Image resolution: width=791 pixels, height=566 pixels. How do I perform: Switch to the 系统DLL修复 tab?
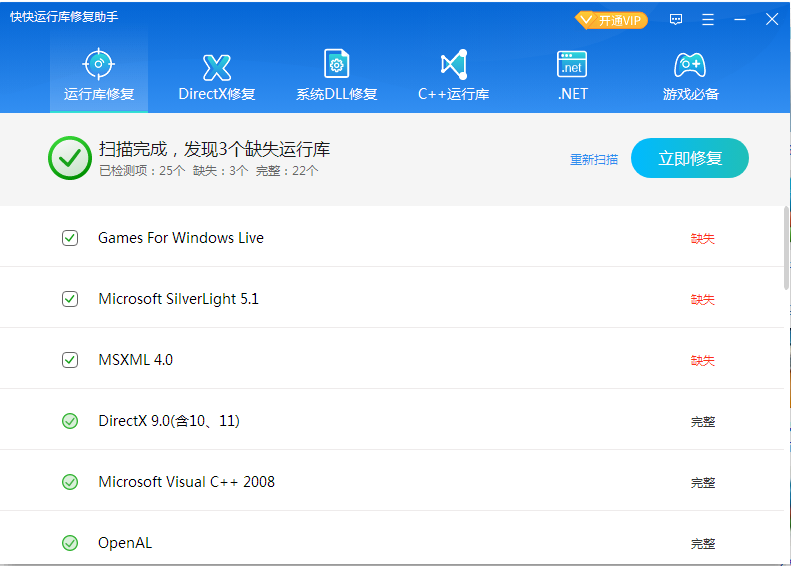336,74
